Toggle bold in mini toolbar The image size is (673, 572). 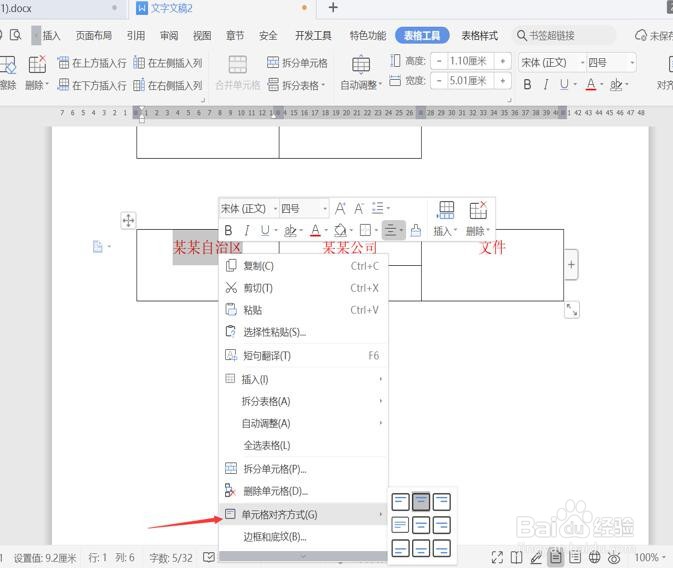coord(228,231)
